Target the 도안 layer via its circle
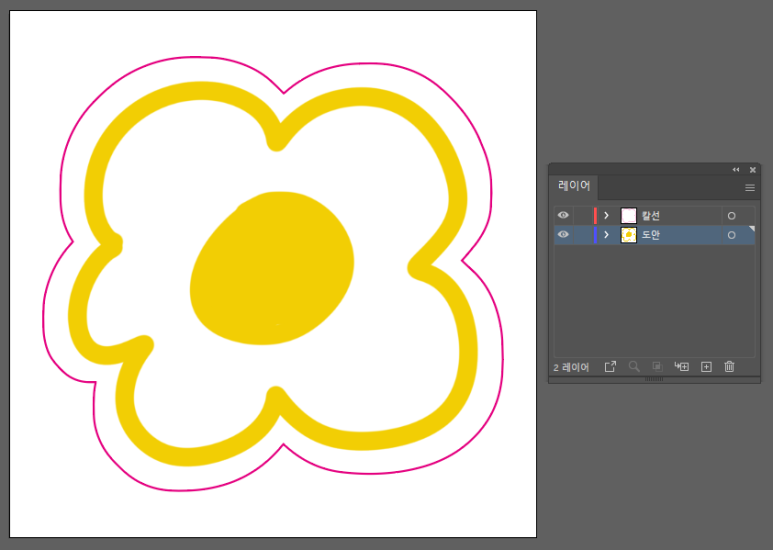773x550 pixels. pyautogui.click(x=732, y=236)
